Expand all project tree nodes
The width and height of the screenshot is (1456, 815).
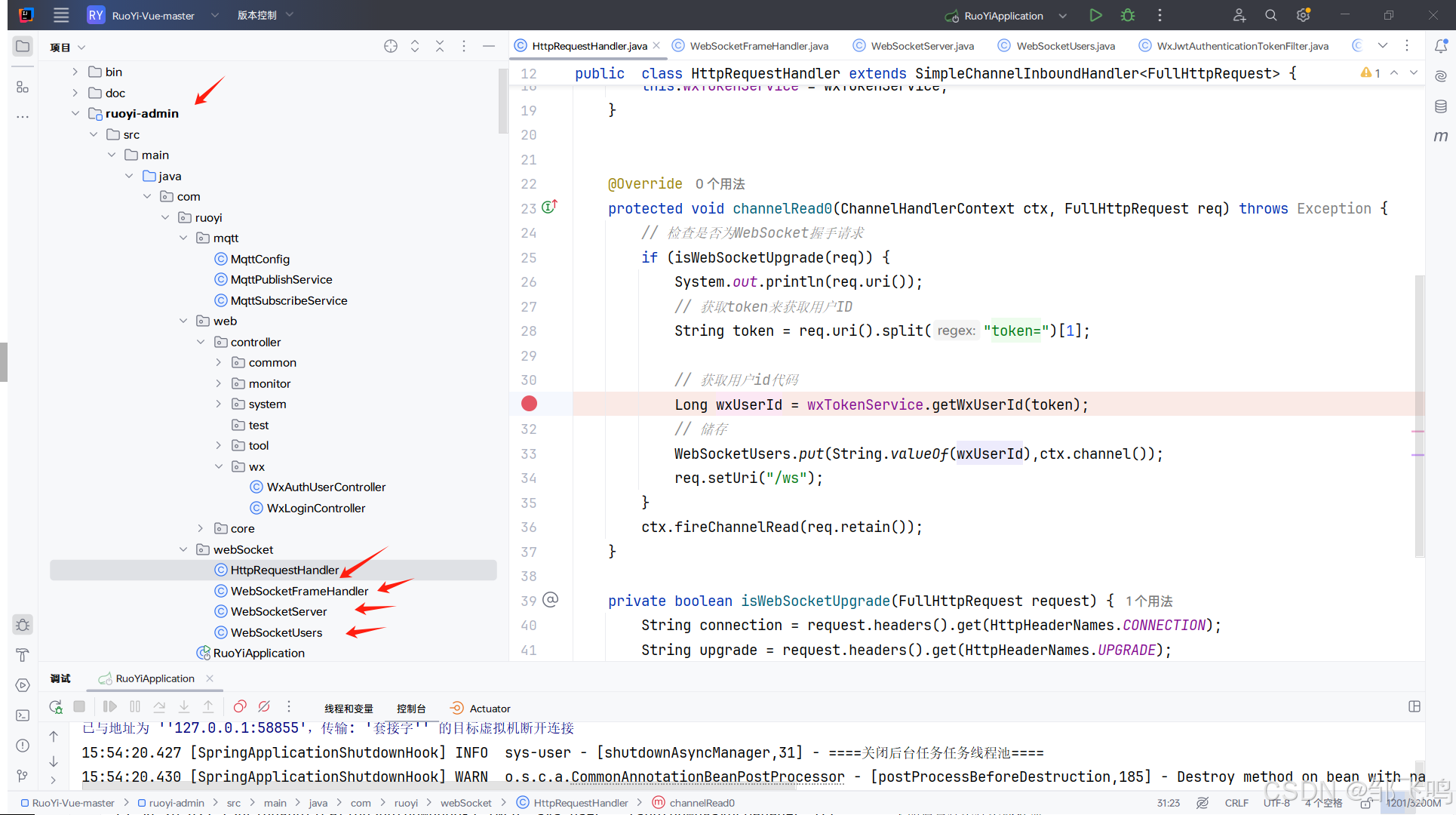click(x=415, y=46)
